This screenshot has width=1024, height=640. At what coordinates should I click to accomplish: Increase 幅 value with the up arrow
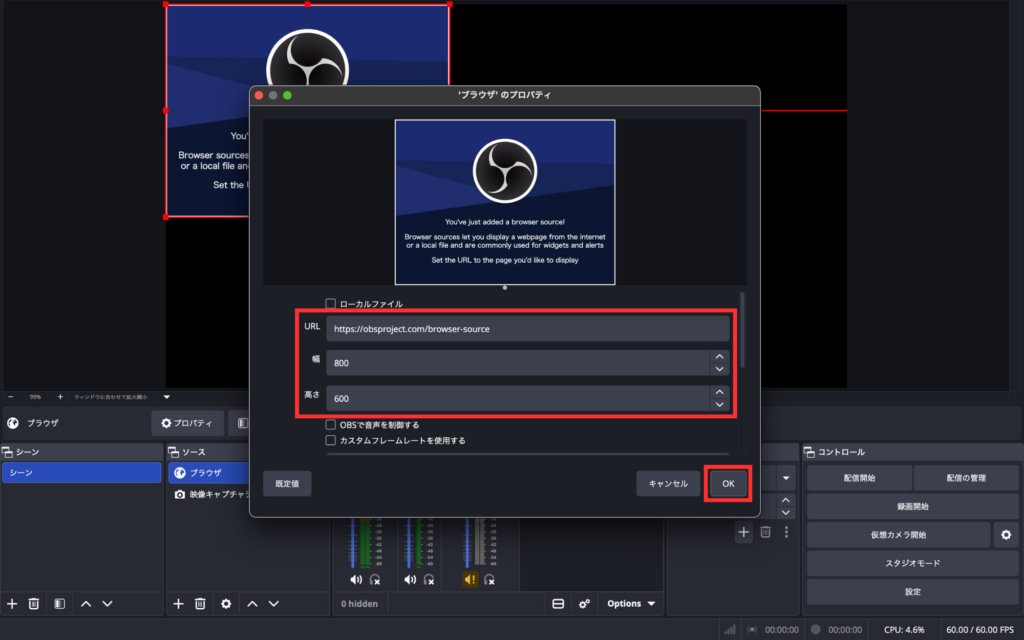point(719,357)
